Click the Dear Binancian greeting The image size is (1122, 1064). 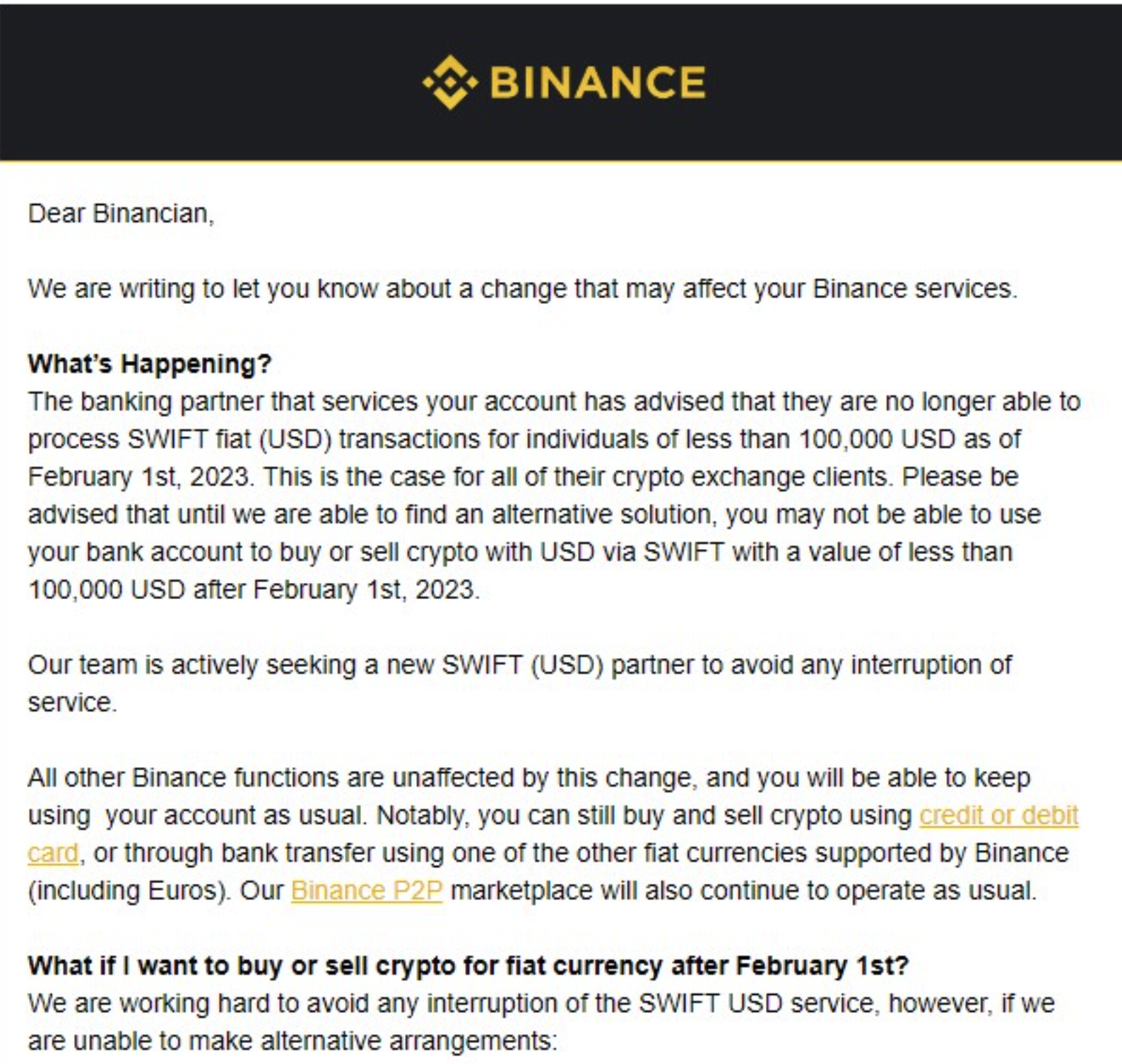(x=120, y=213)
